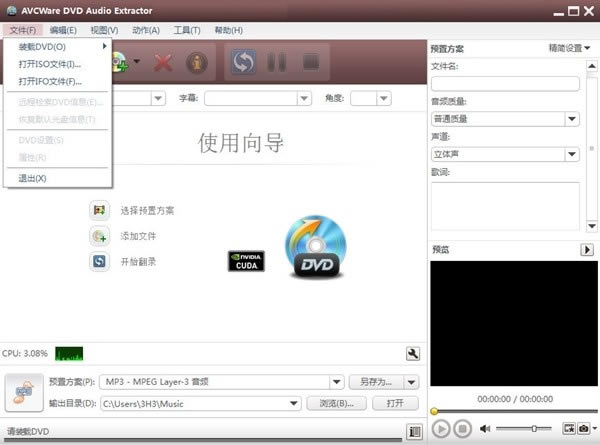600x445 pixels.
Task: Click the preview stop button
Action: 462,429
